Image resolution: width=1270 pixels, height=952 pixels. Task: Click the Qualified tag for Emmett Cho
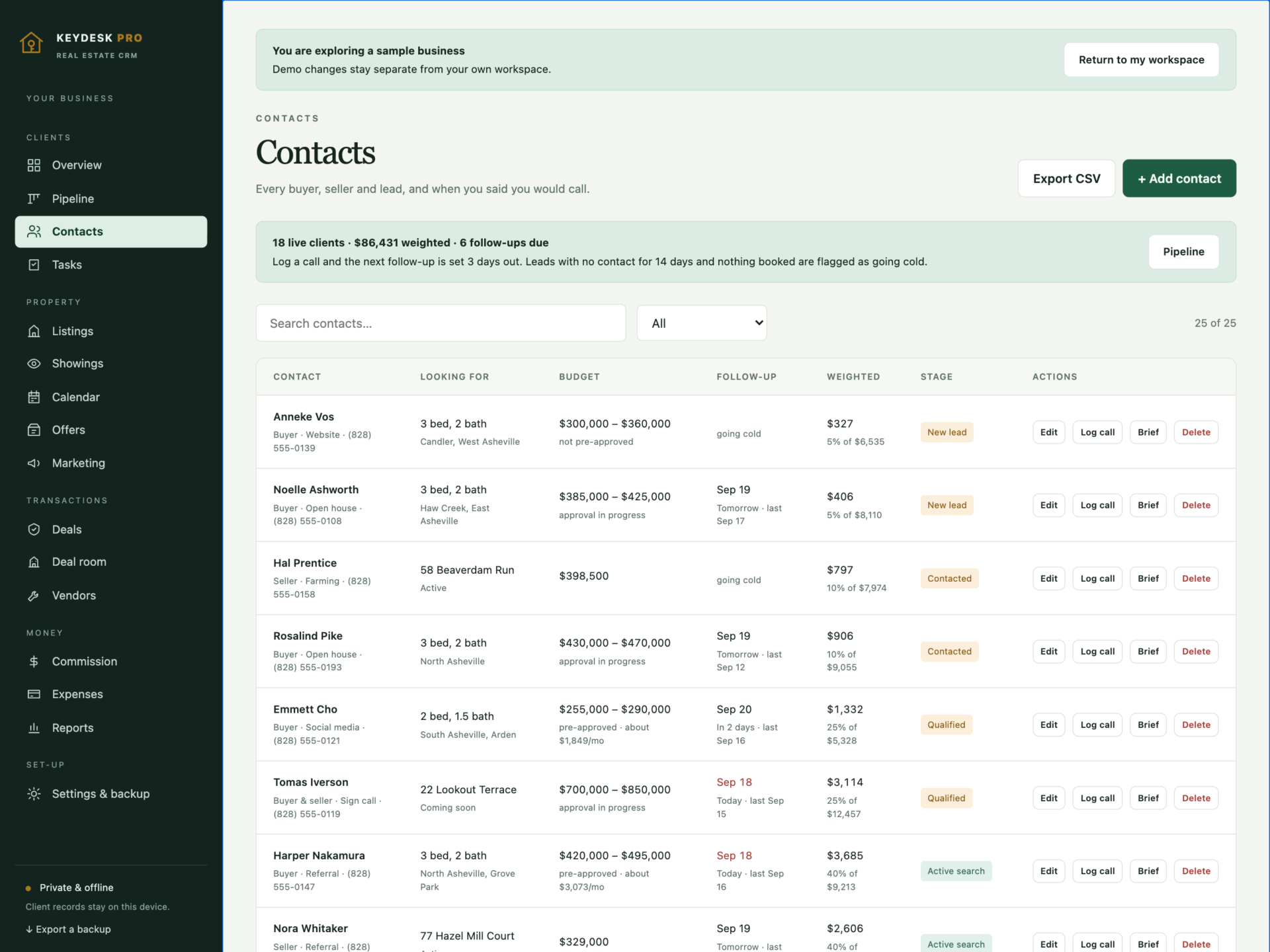tap(946, 725)
